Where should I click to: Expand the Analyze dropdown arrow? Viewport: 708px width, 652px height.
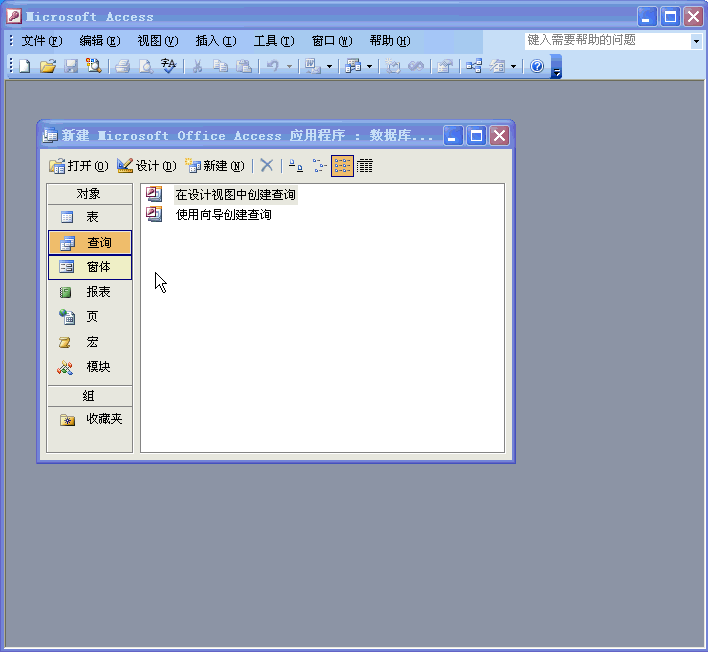[369, 67]
